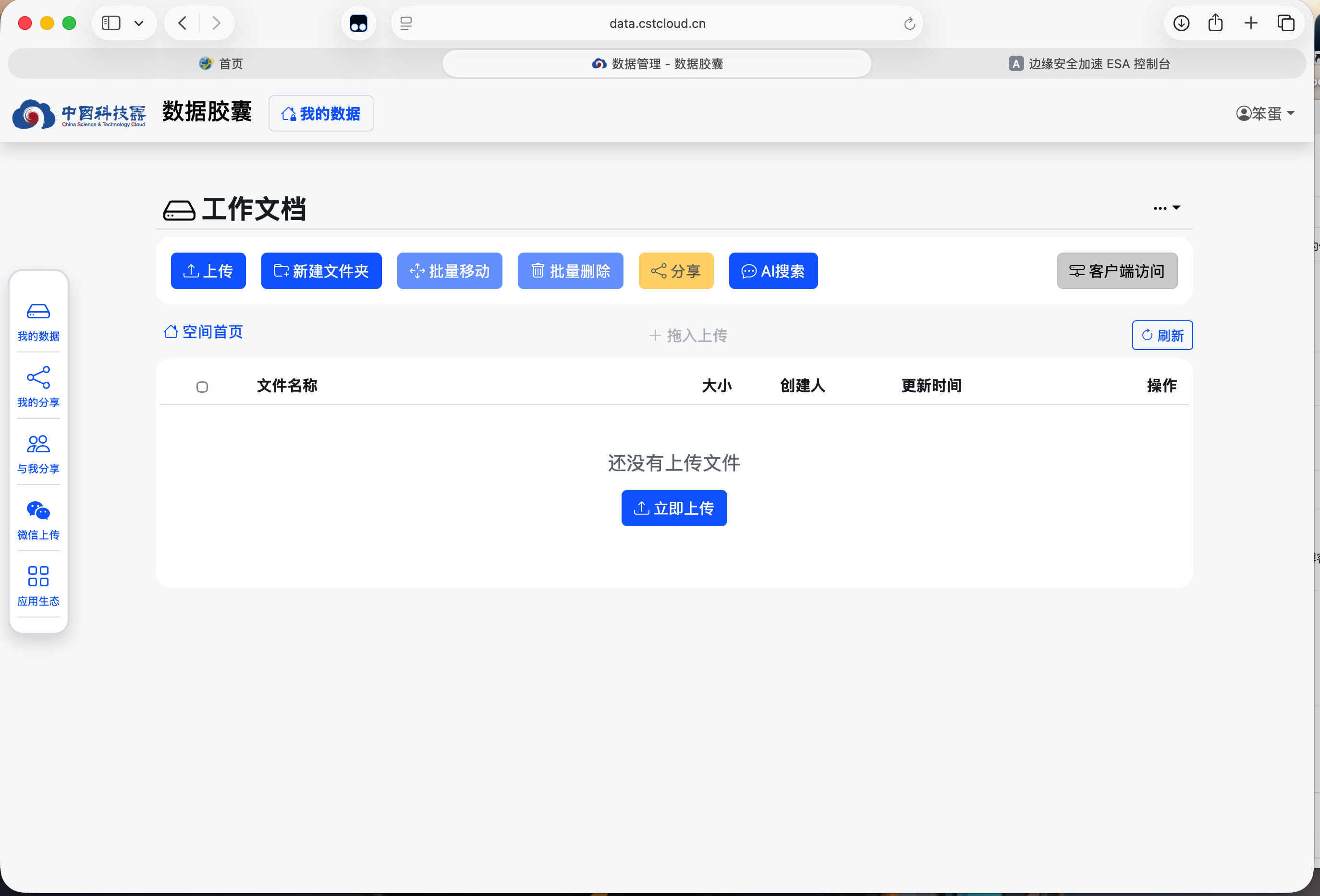1320x896 pixels.
Task: Click the Safari downloads icon
Action: 1181,23
